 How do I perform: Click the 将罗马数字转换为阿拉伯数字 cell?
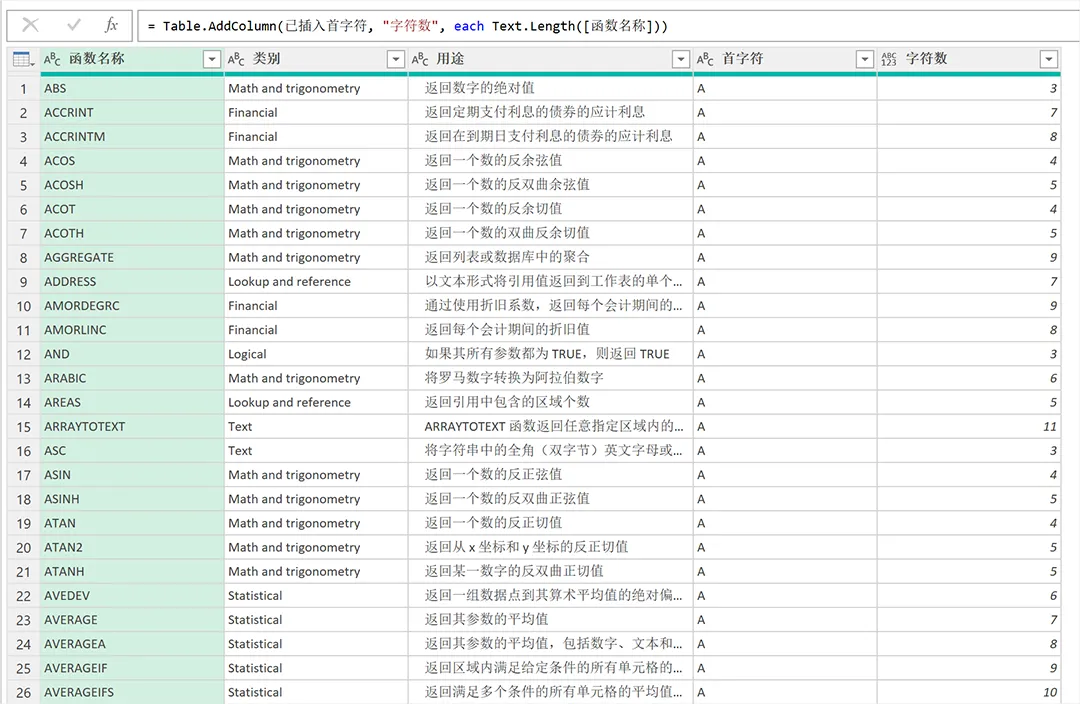tap(550, 378)
